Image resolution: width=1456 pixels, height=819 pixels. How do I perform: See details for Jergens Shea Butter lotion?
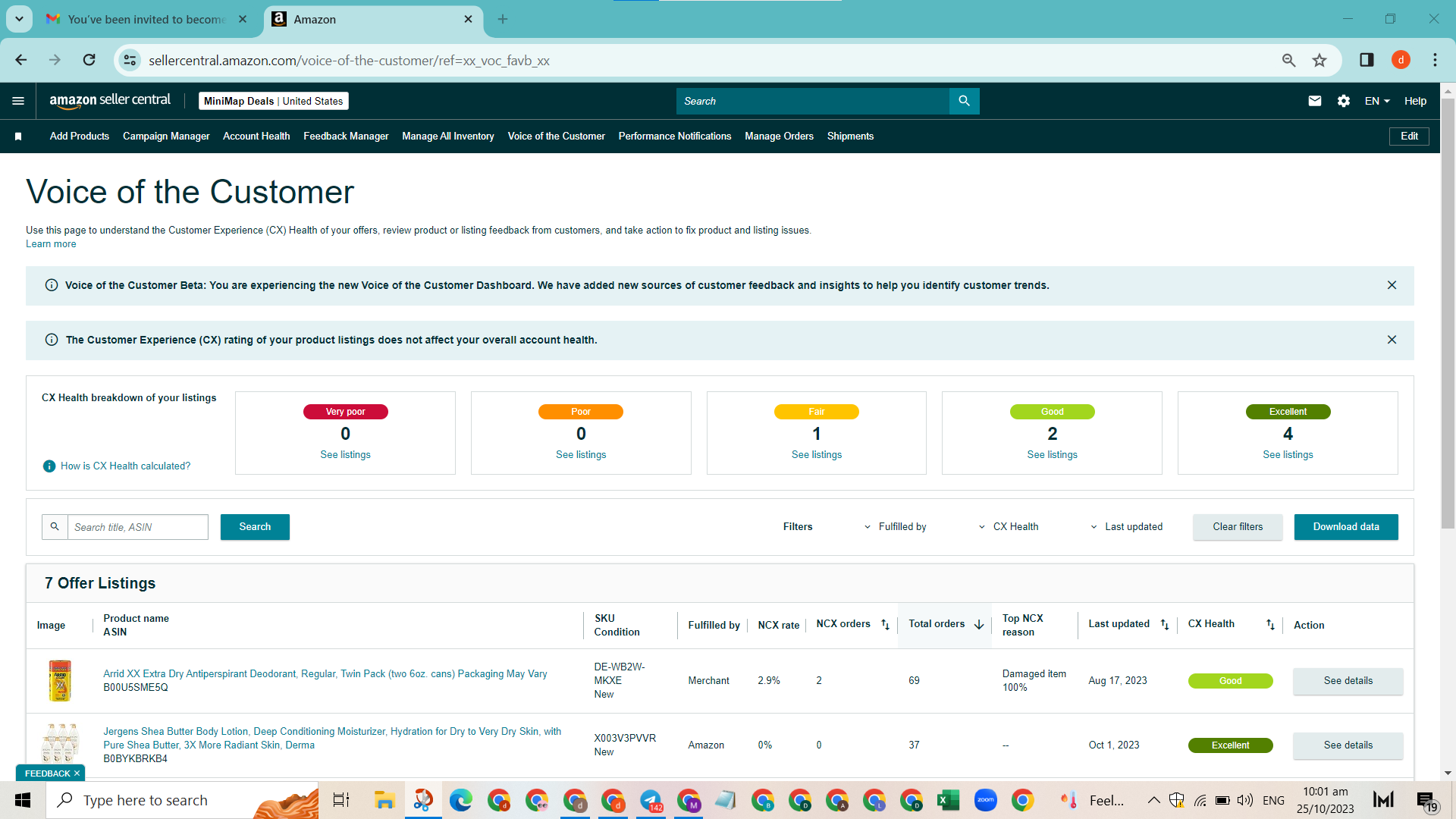[x=1348, y=745]
